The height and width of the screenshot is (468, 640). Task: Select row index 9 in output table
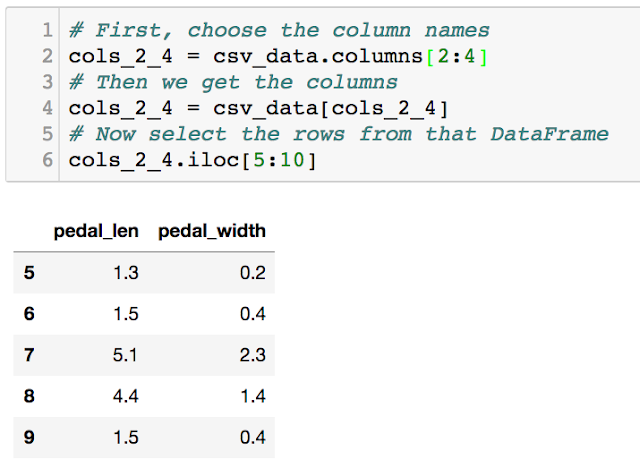[x=29, y=437]
